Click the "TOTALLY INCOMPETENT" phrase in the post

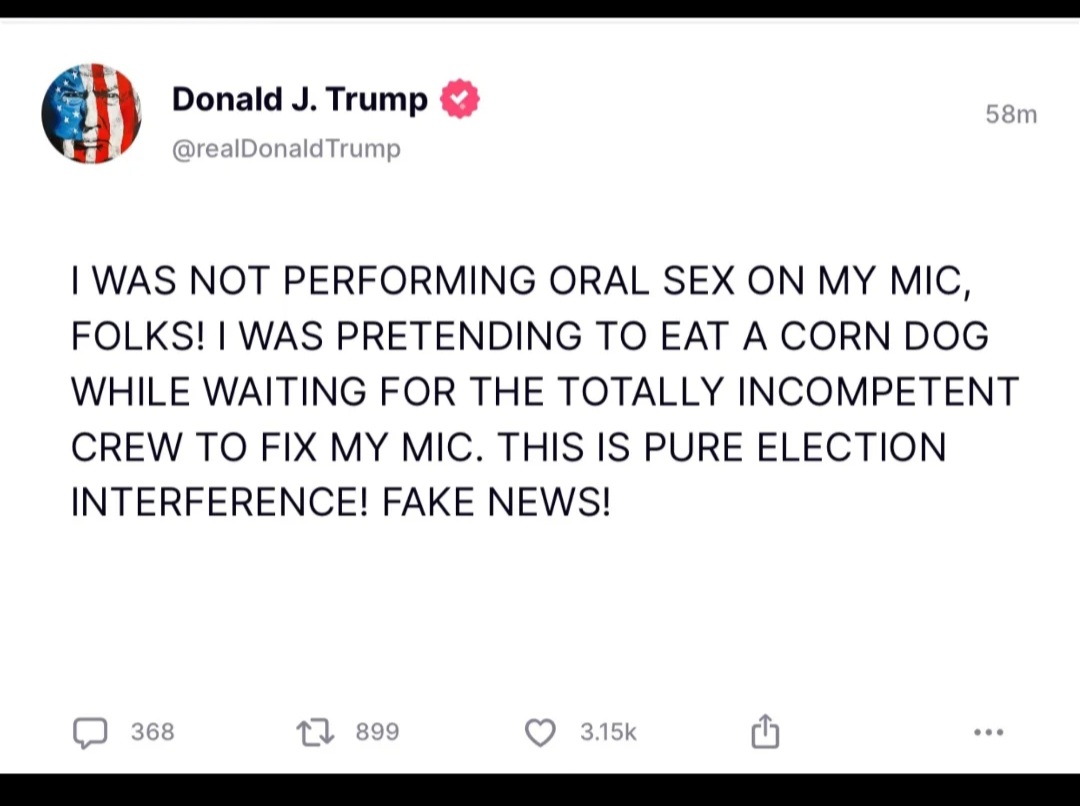(789, 391)
